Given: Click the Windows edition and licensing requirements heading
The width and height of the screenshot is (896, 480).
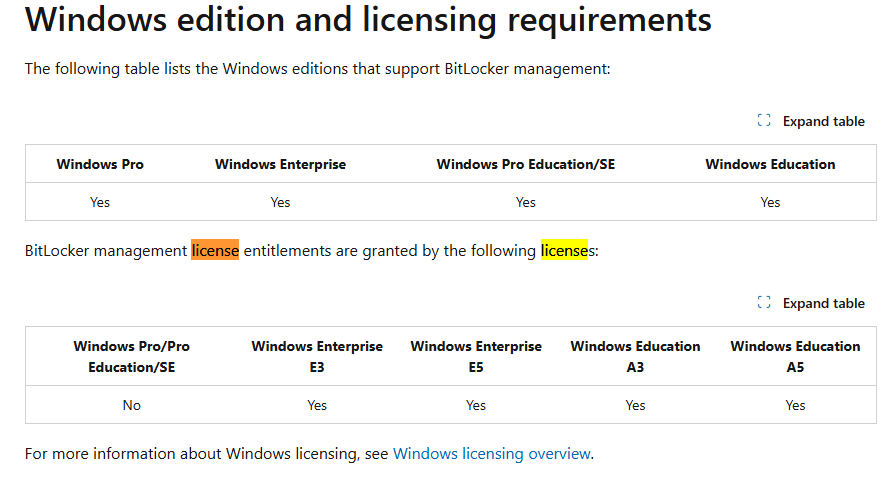Looking at the screenshot, I should click(368, 19).
